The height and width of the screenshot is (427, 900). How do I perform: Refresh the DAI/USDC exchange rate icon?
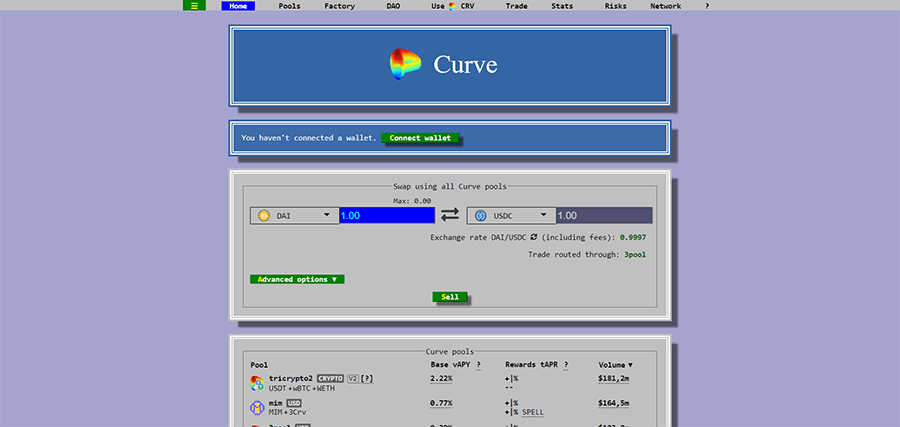coord(533,237)
